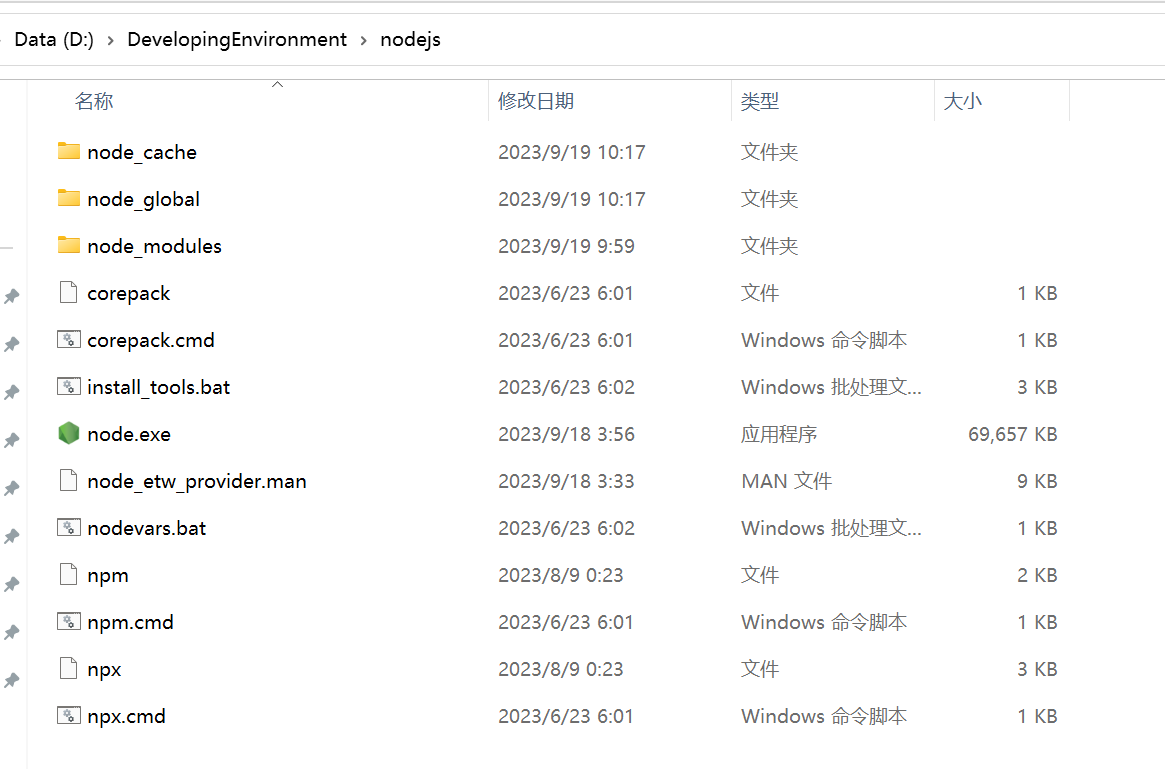
Task: Click the npx.cmd script icon
Action: [x=68, y=716]
